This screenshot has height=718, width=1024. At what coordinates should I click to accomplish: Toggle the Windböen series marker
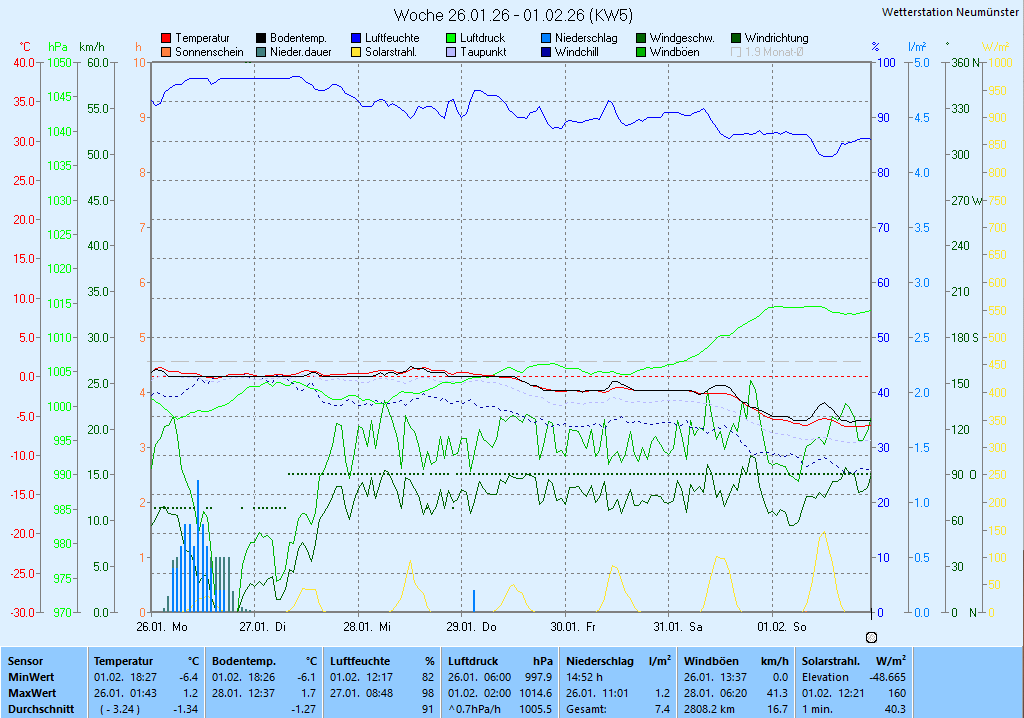pyautogui.click(x=641, y=52)
